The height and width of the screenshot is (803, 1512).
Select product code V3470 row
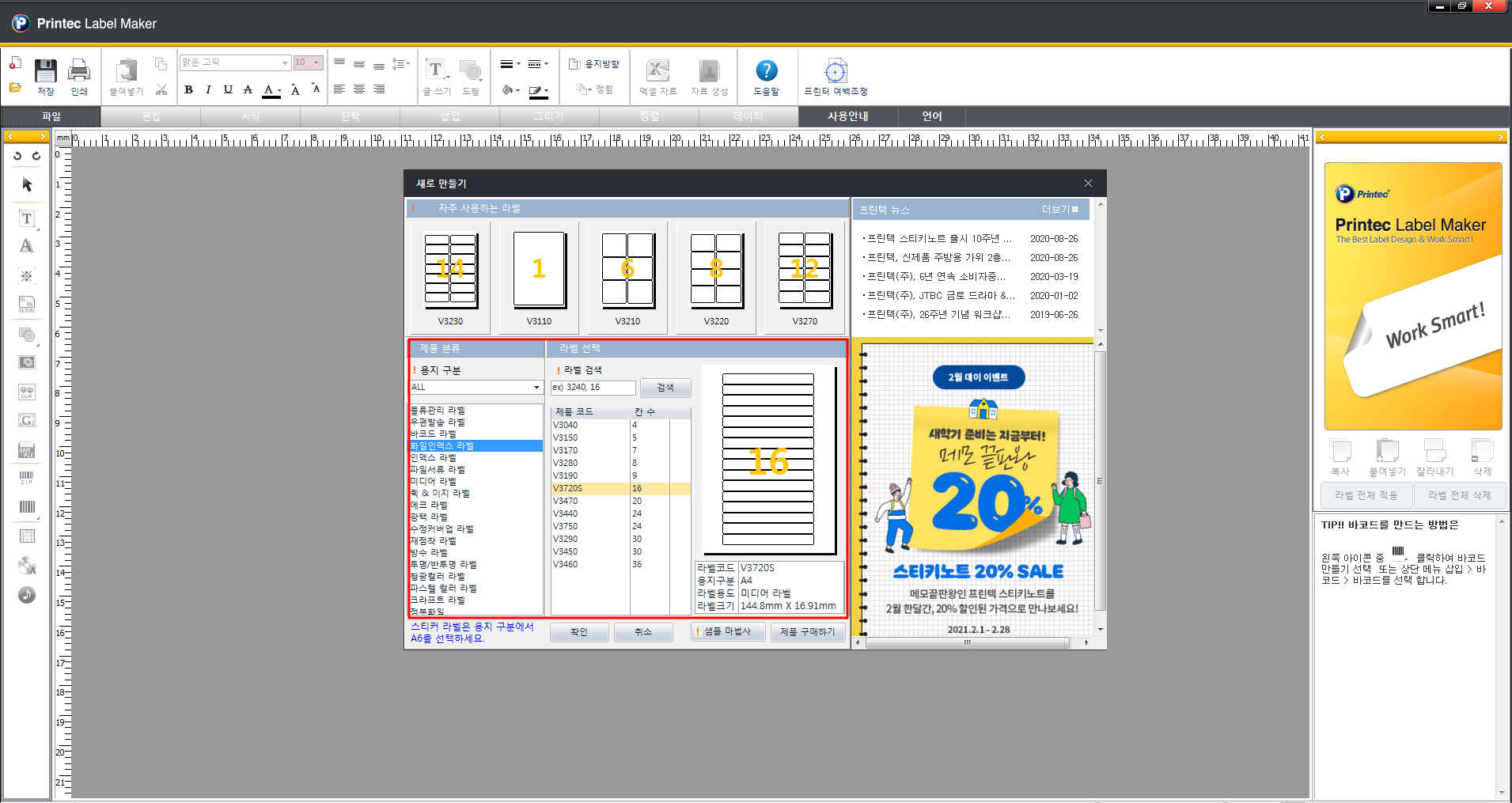620,501
